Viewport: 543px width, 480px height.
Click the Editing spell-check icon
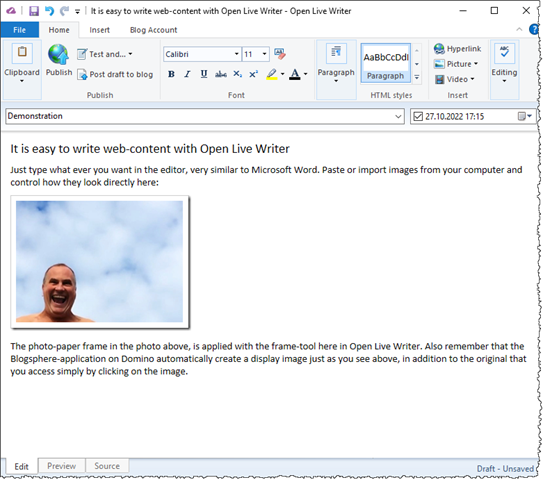point(504,53)
